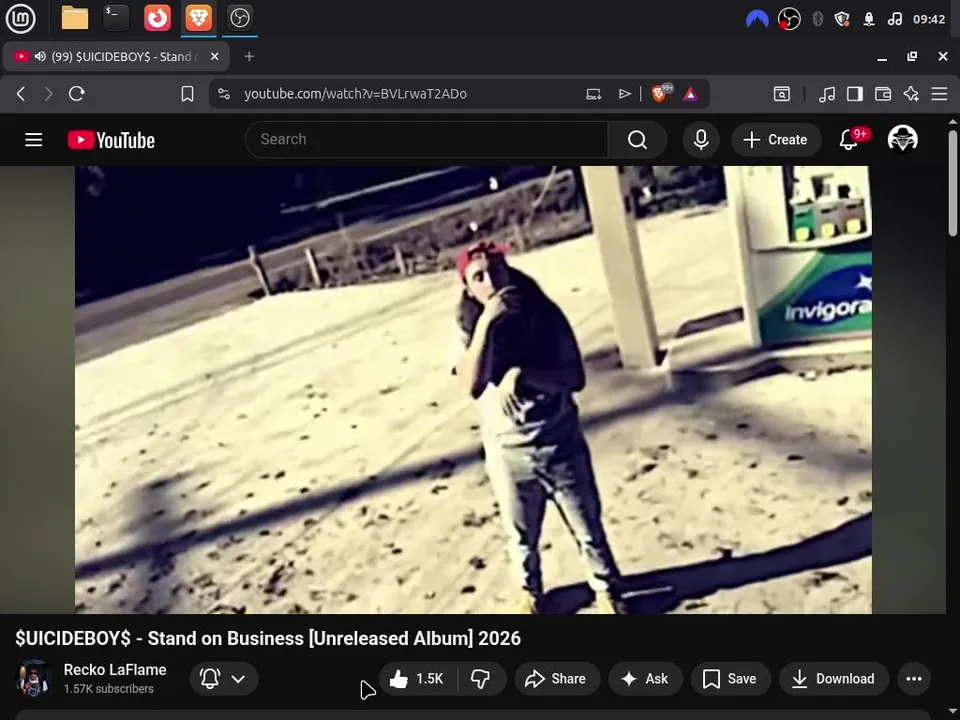960x720 pixels.
Task: Go to YouTube home via logo
Action: click(111, 140)
